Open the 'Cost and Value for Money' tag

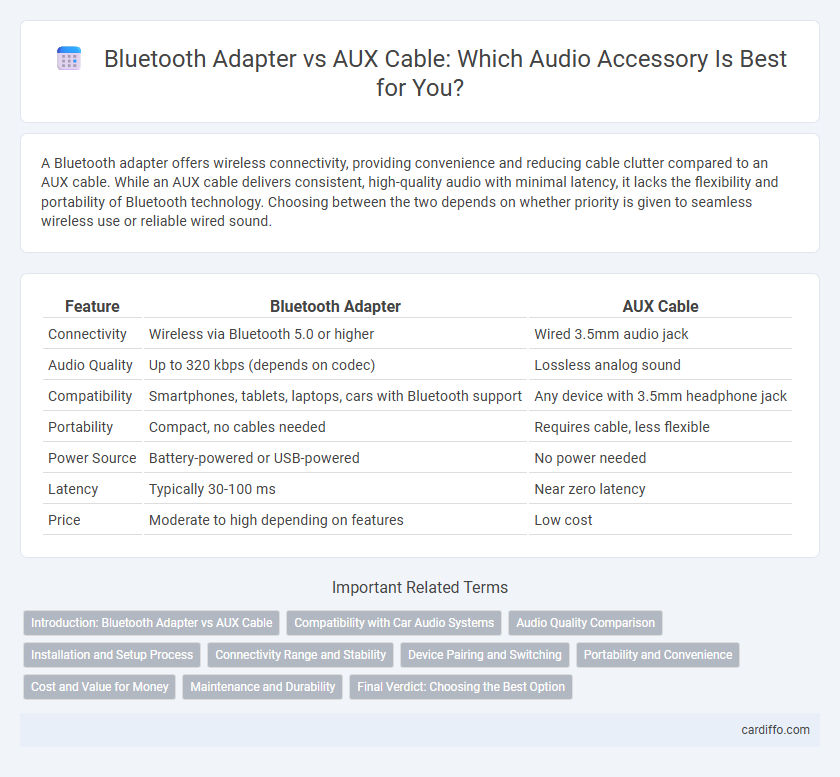100,687
